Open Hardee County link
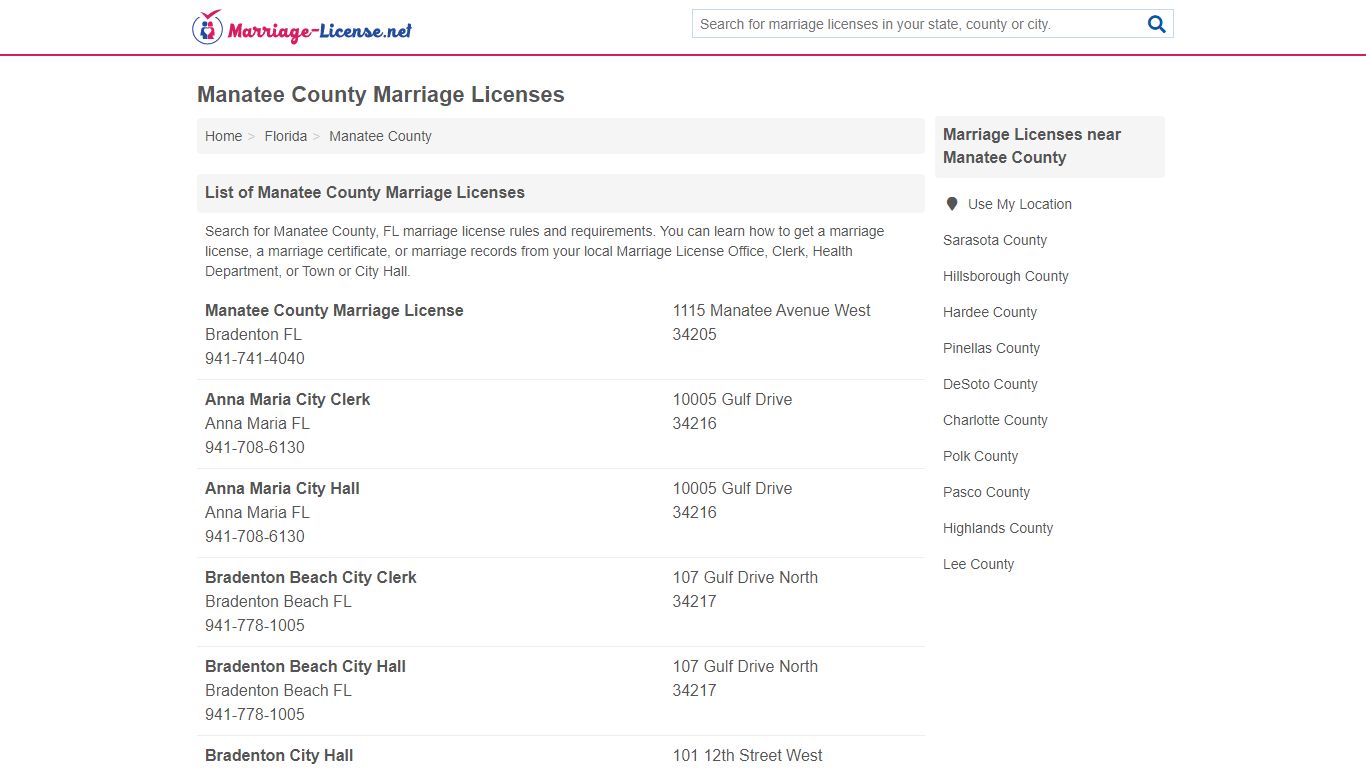The image size is (1366, 768). coord(990,312)
